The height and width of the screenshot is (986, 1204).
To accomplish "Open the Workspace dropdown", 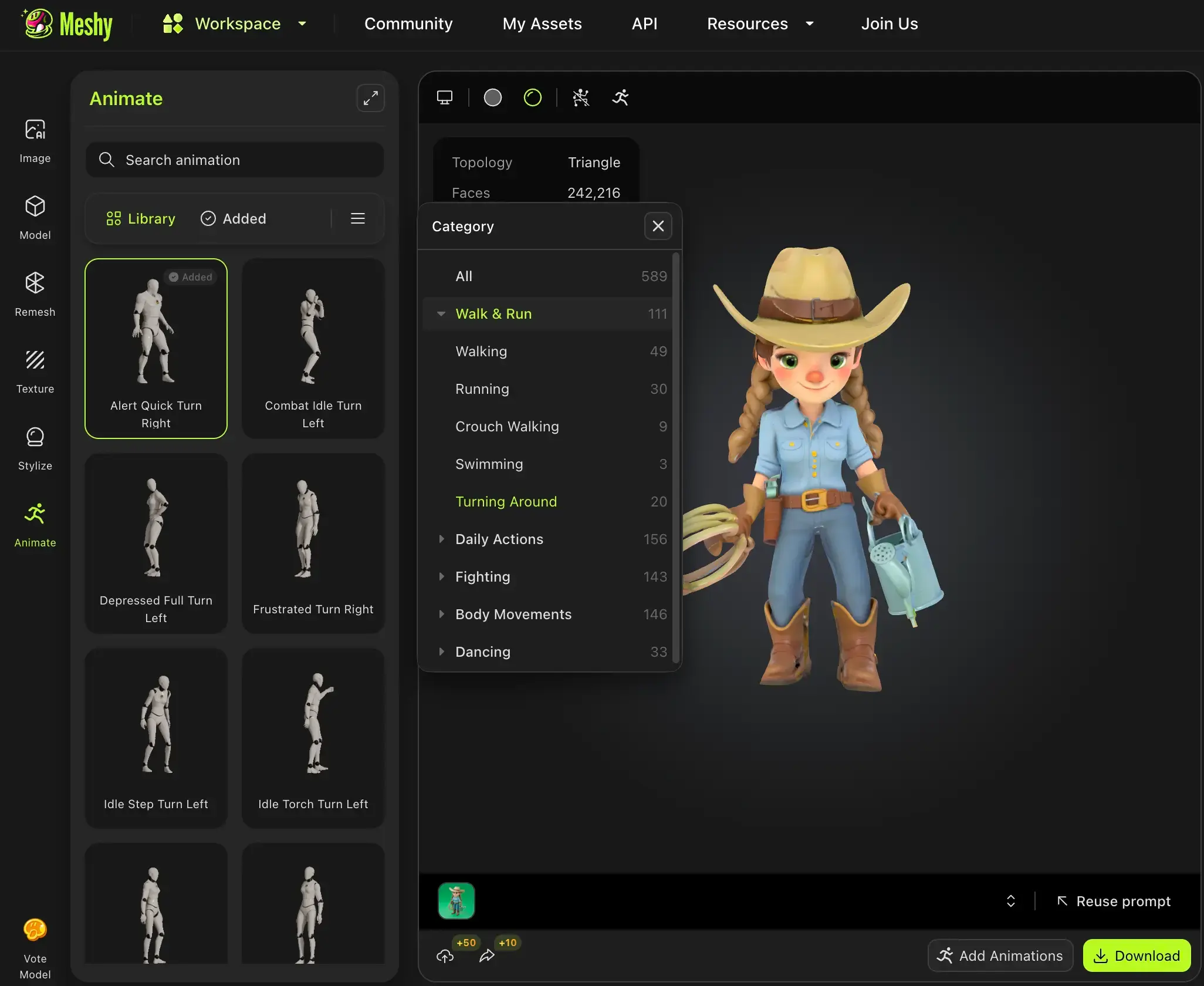I will click(237, 24).
